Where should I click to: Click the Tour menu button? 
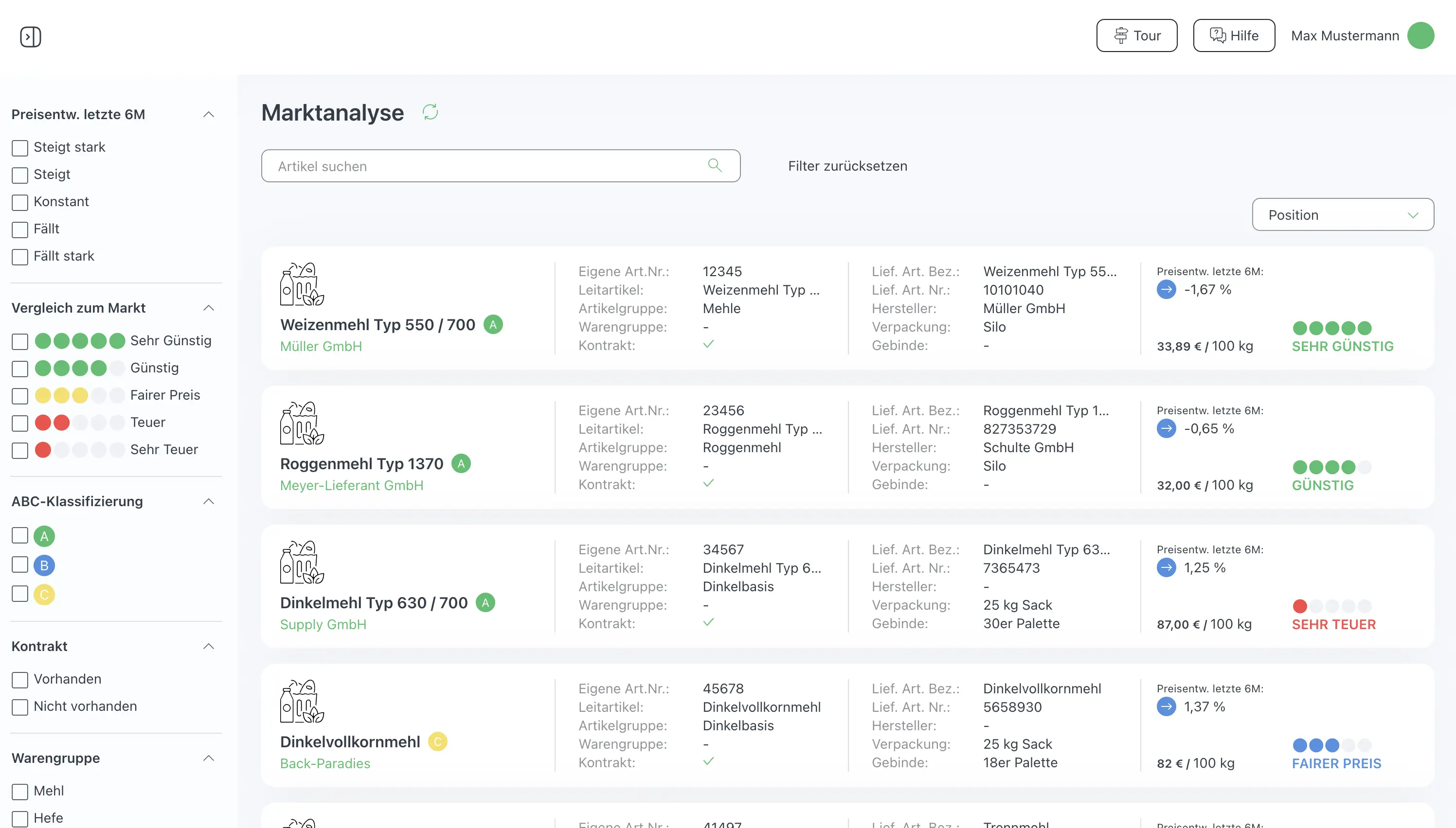(1136, 35)
